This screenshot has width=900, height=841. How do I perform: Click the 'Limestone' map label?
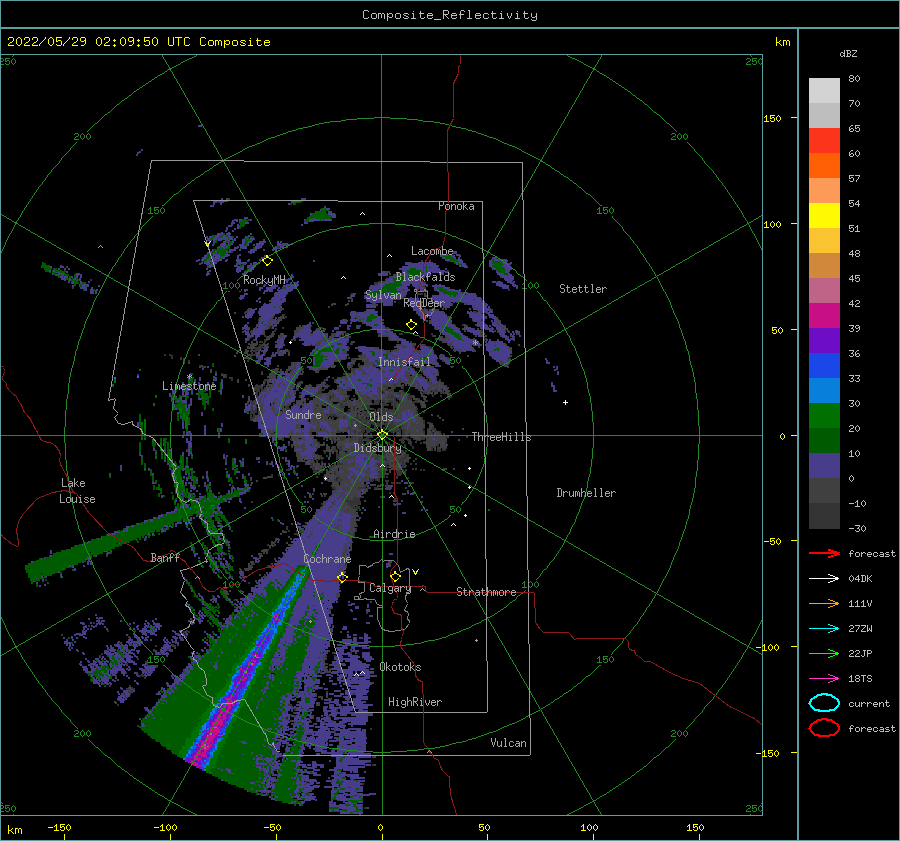189,386
